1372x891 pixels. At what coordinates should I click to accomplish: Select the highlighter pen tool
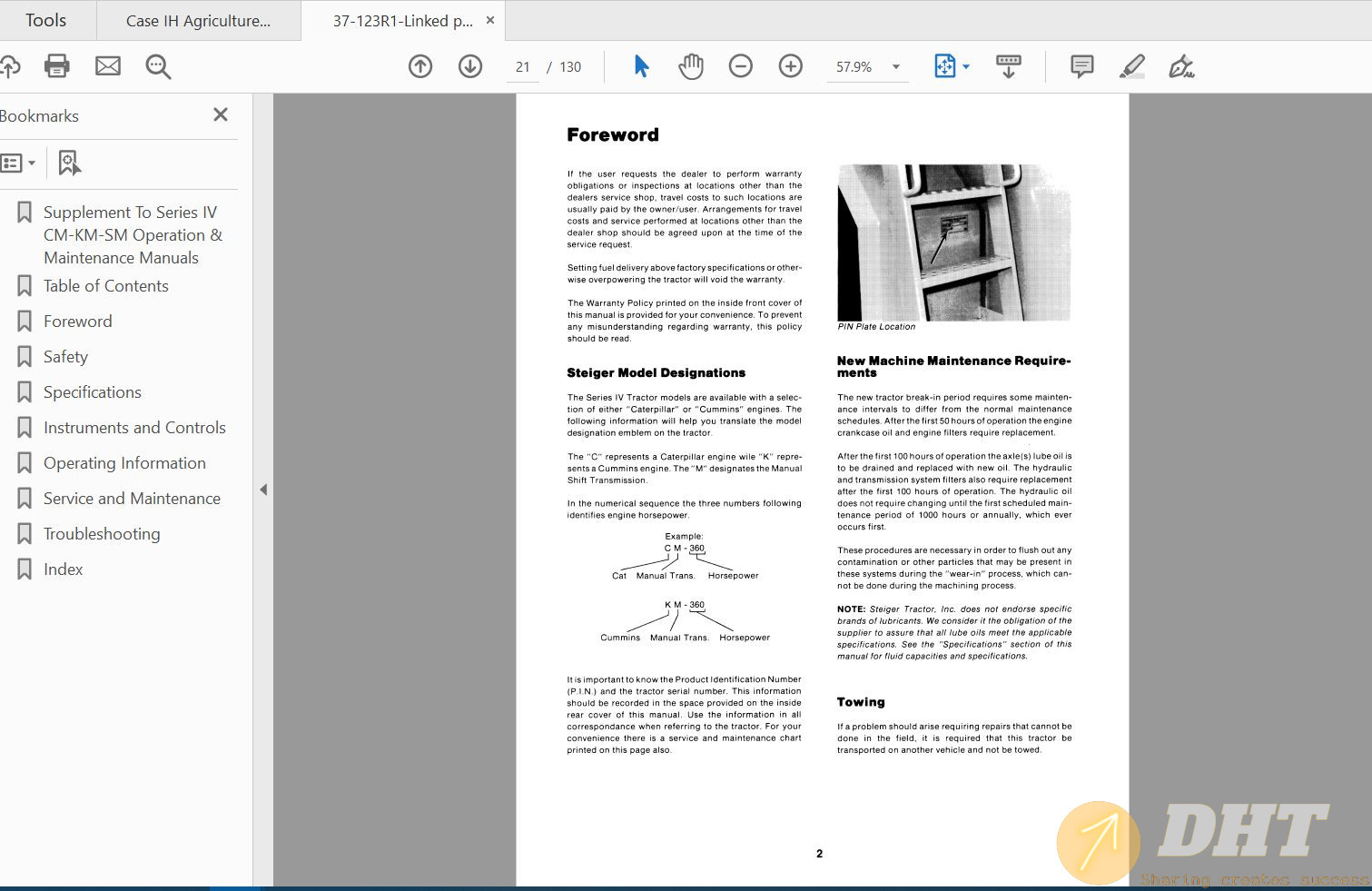coord(1131,66)
